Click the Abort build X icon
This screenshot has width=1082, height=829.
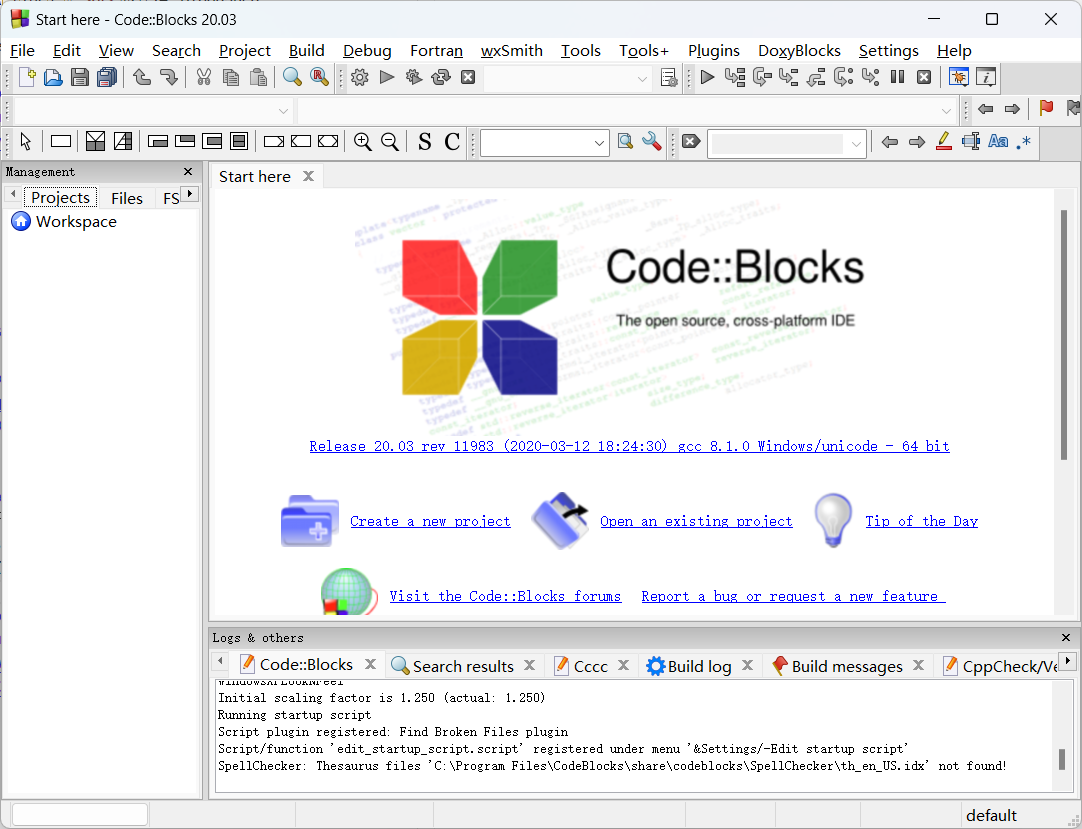coord(468,77)
